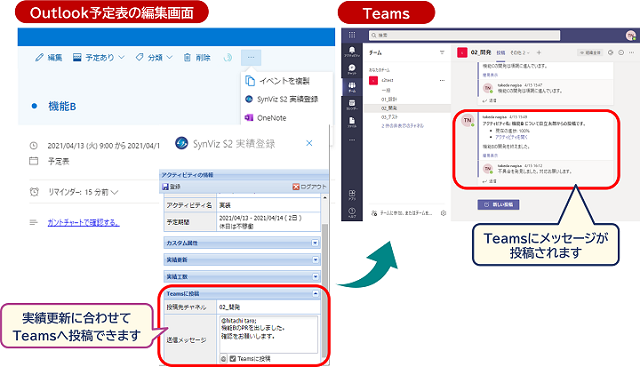This screenshot has width=640, height=367.
Task: Open the 予定あり status dropdown
Action: [x=98, y=58]
